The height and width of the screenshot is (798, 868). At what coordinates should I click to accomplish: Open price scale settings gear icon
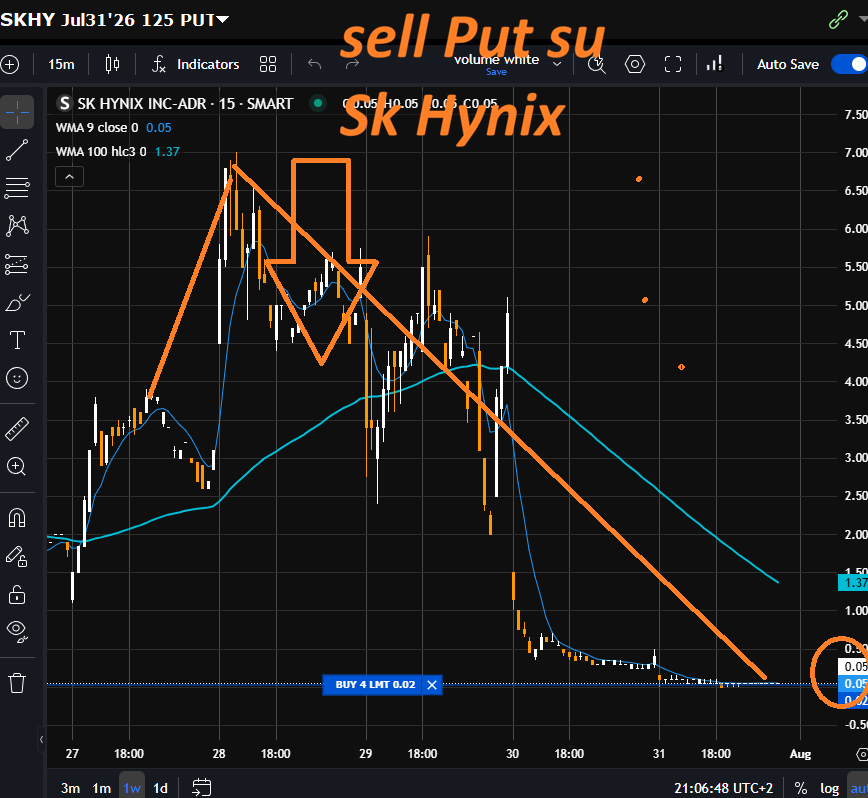[x=862, y=754]
